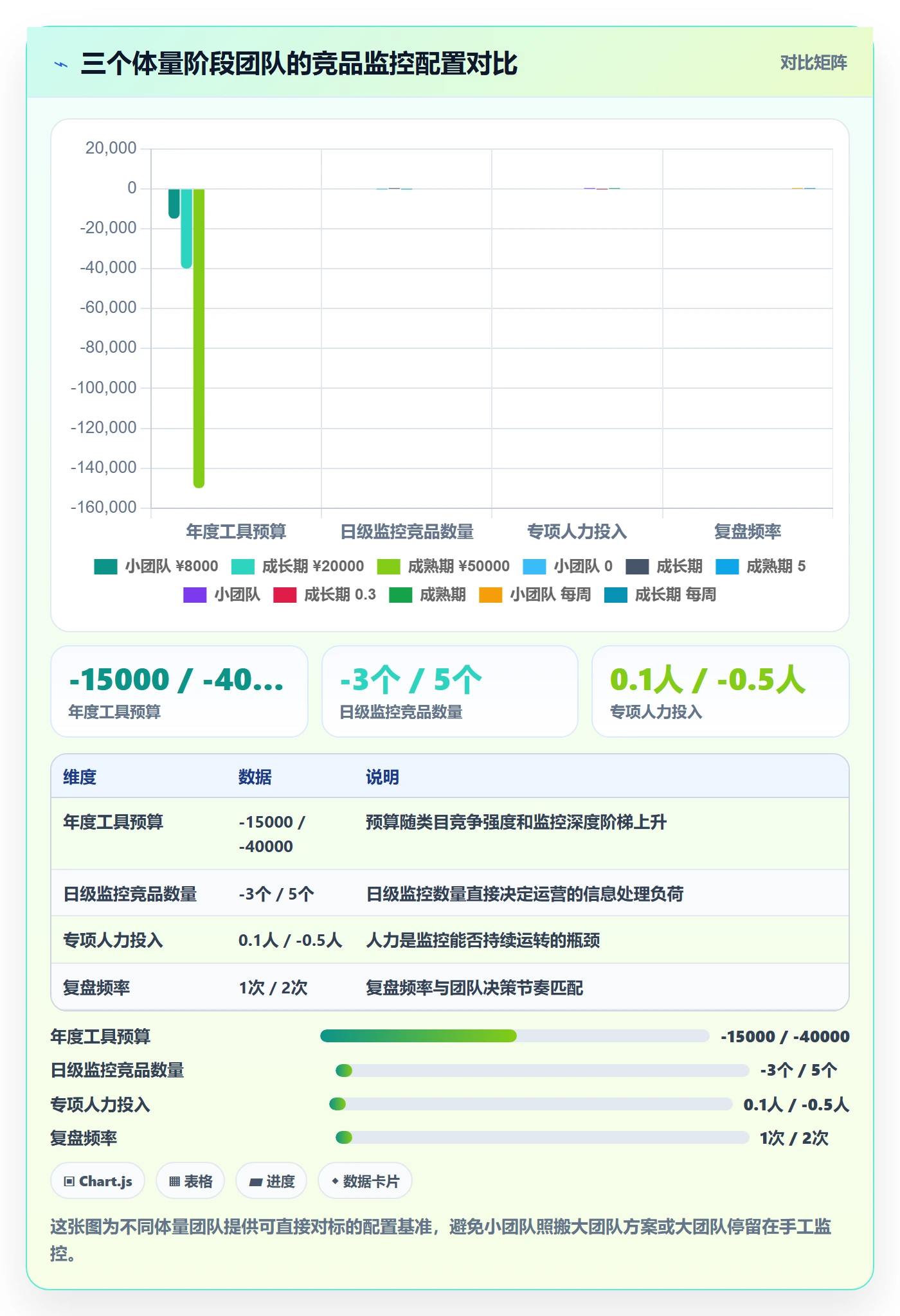Screen dimensions: 900x1316
Task: Select the 表格 tag chip
Action: [x=190, y=1181]
